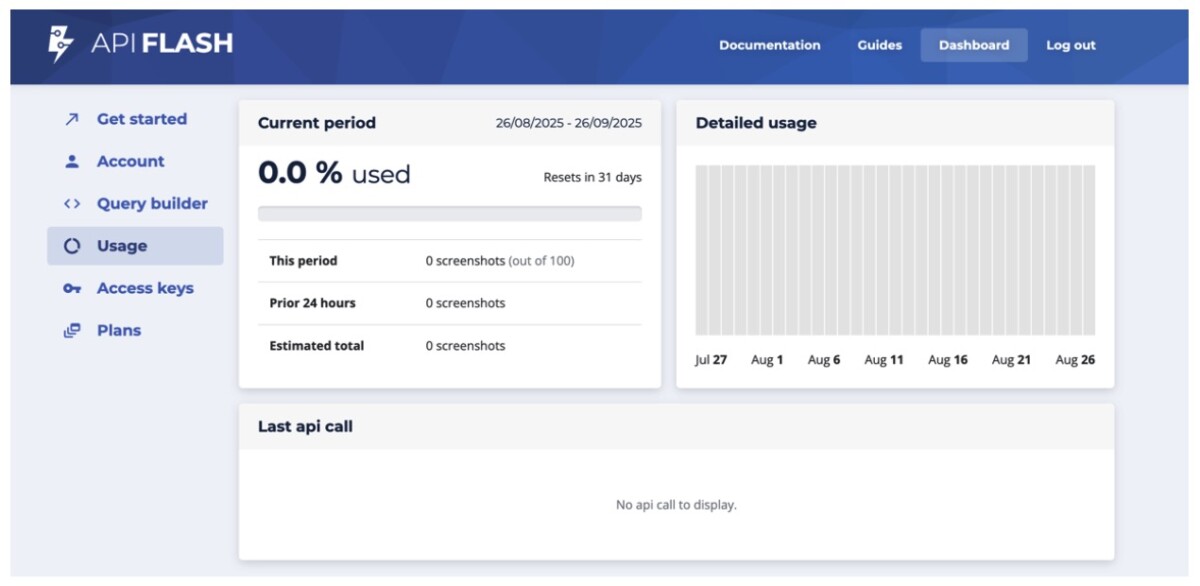
Task: Select the Aug 11 label on chart
Action: pyautogui.click(x=883, y=360)
